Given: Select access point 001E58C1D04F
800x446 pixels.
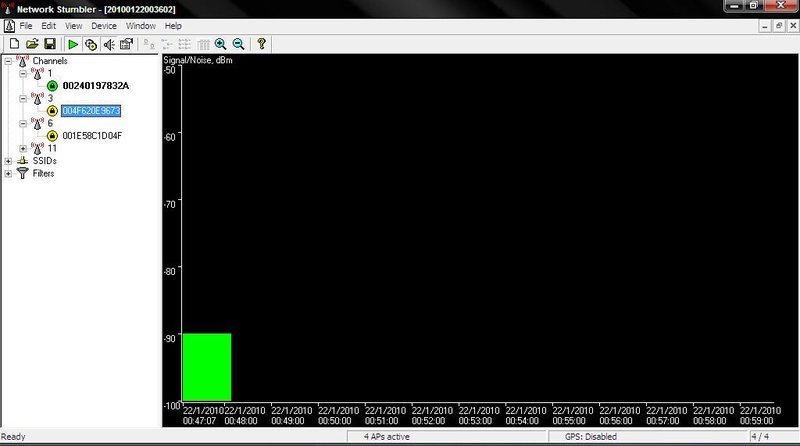Looking at the screenshot, I should pos(92,136).
